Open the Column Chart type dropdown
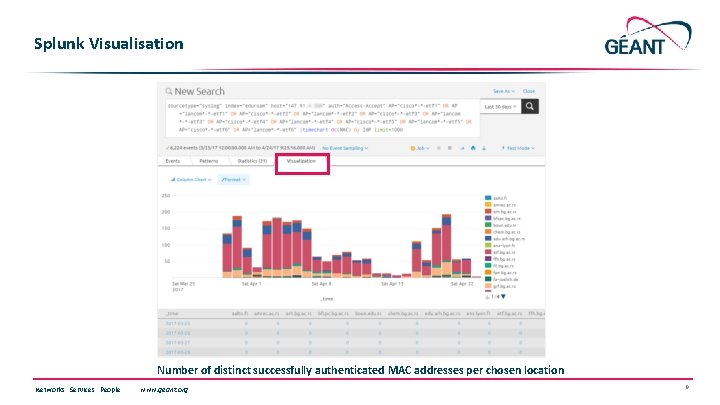 coord(191,180)
